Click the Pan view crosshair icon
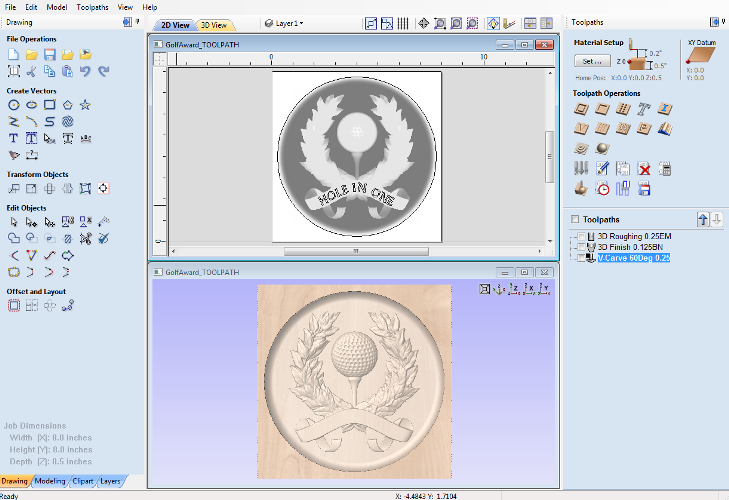Image resolution: width=729 pixels, height=500 pixels. pyautogui.click(x=423, y=23)
